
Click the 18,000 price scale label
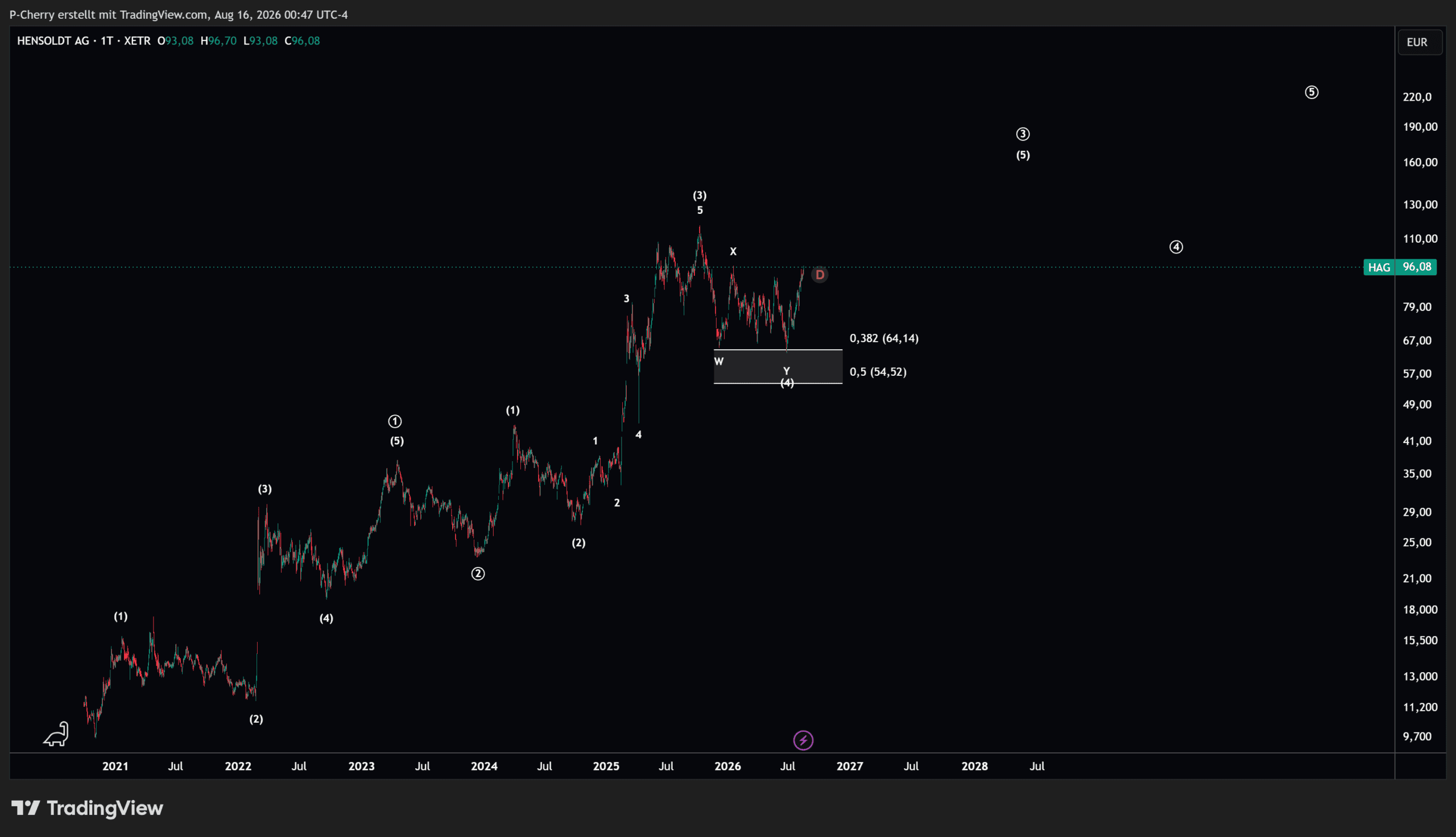(1420, 610)
